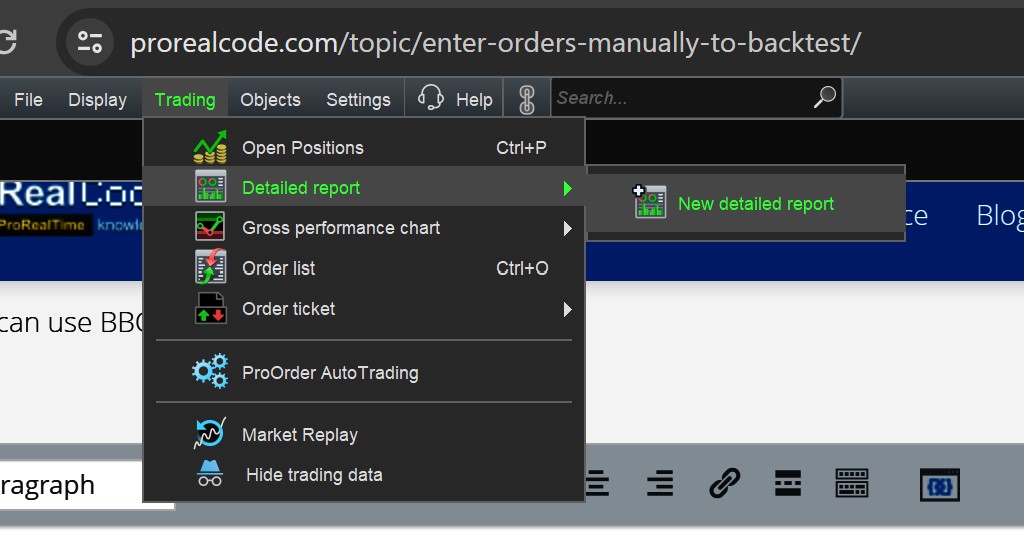Click the Search input field
The image size is (1024, 542).
[680, 98]
